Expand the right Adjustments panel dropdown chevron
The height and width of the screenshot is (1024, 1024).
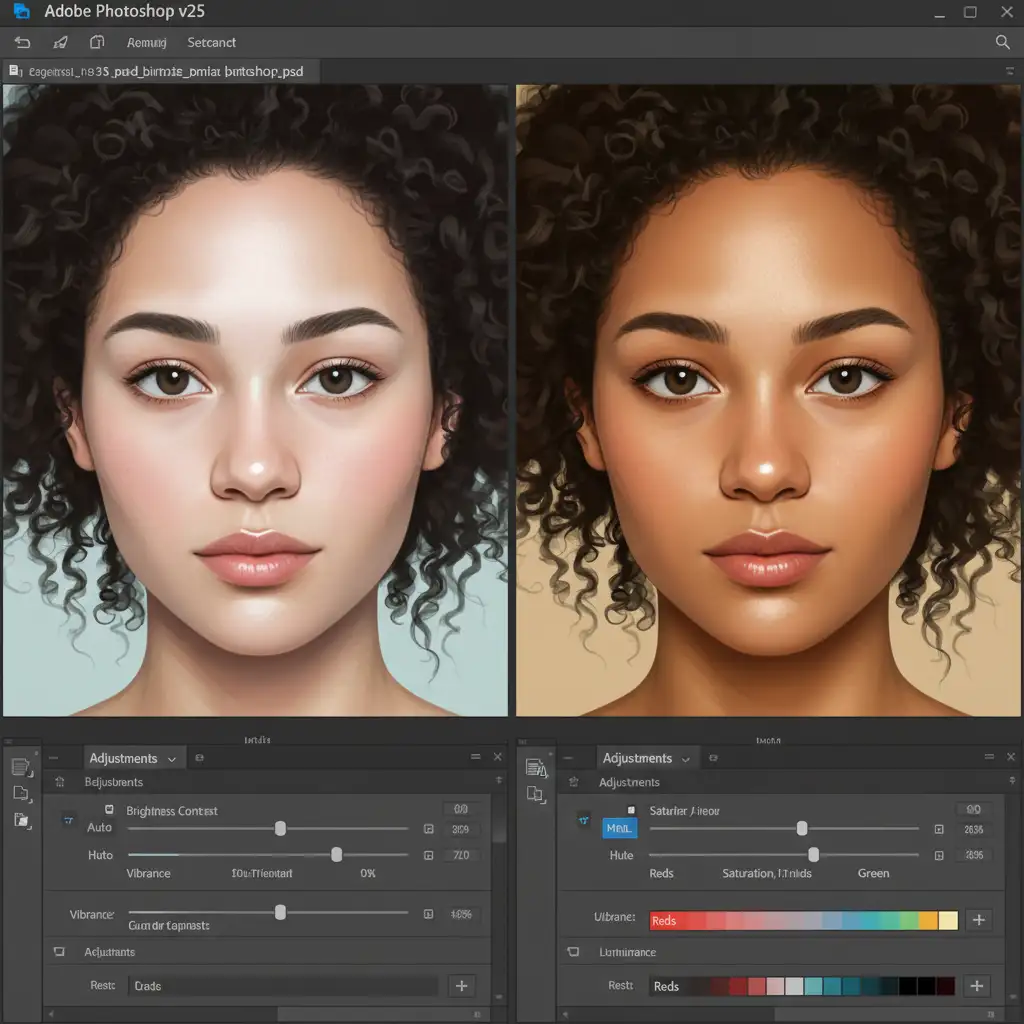(x=686, y=759)
